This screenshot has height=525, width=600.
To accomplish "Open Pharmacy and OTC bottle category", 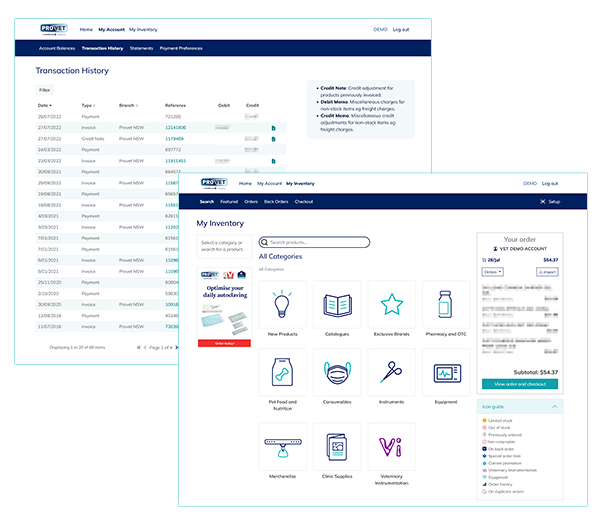I will point(445,304).
